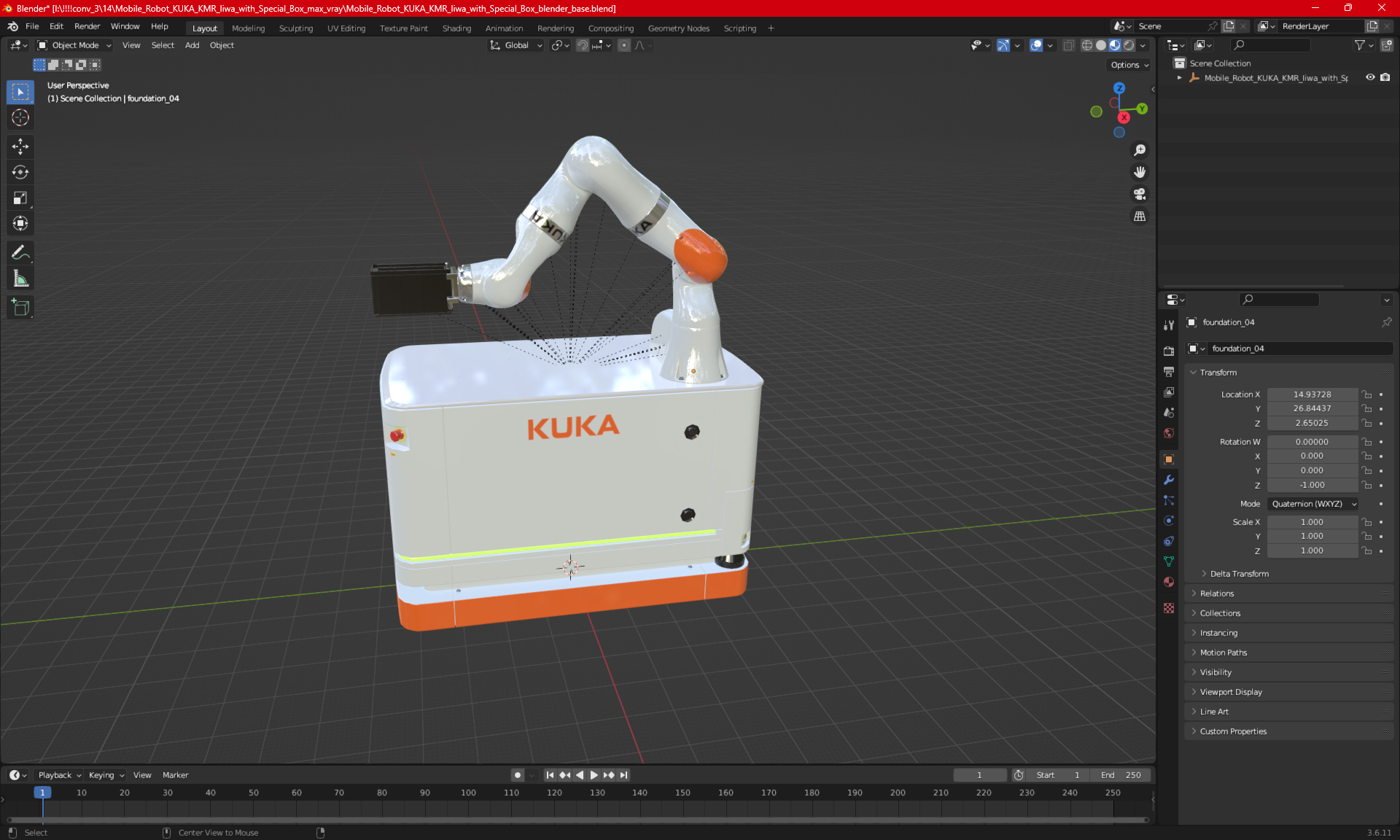The width and height of the screenshot is (1400, 840).
Task: Pick the Scale tool
Action: tap(20, 198)
